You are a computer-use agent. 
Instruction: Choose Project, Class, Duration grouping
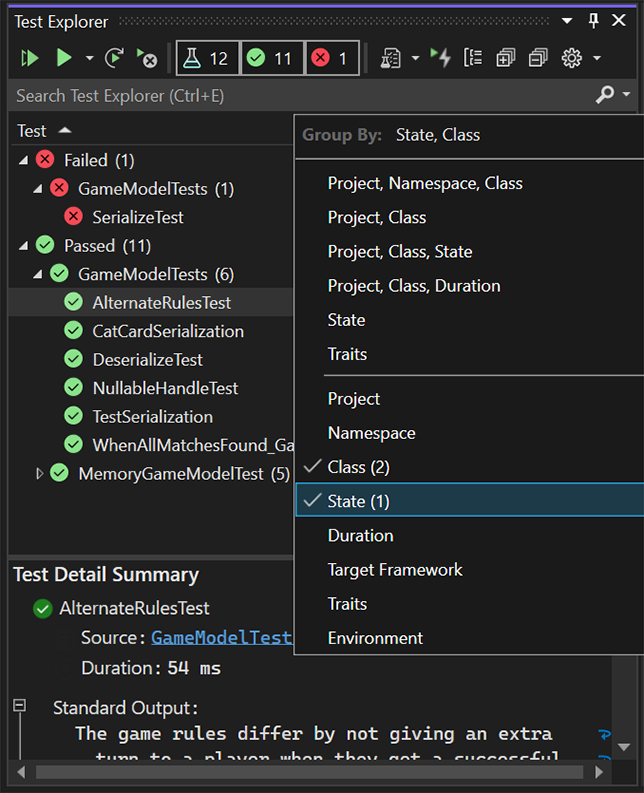tap(414, 286)
